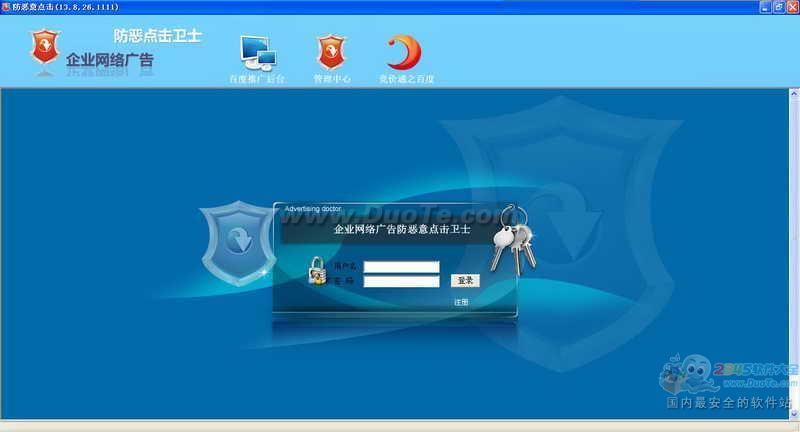
Task: Select the 竞价通之百度 text label
Action: coord(406,78)
